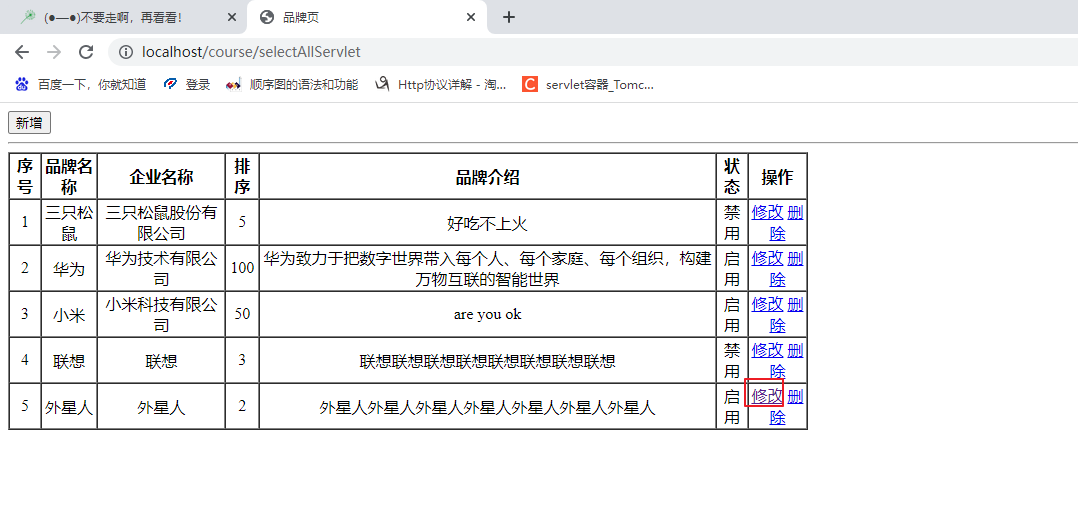
Task: Click the 新增 button
Action: pos(29,123)
